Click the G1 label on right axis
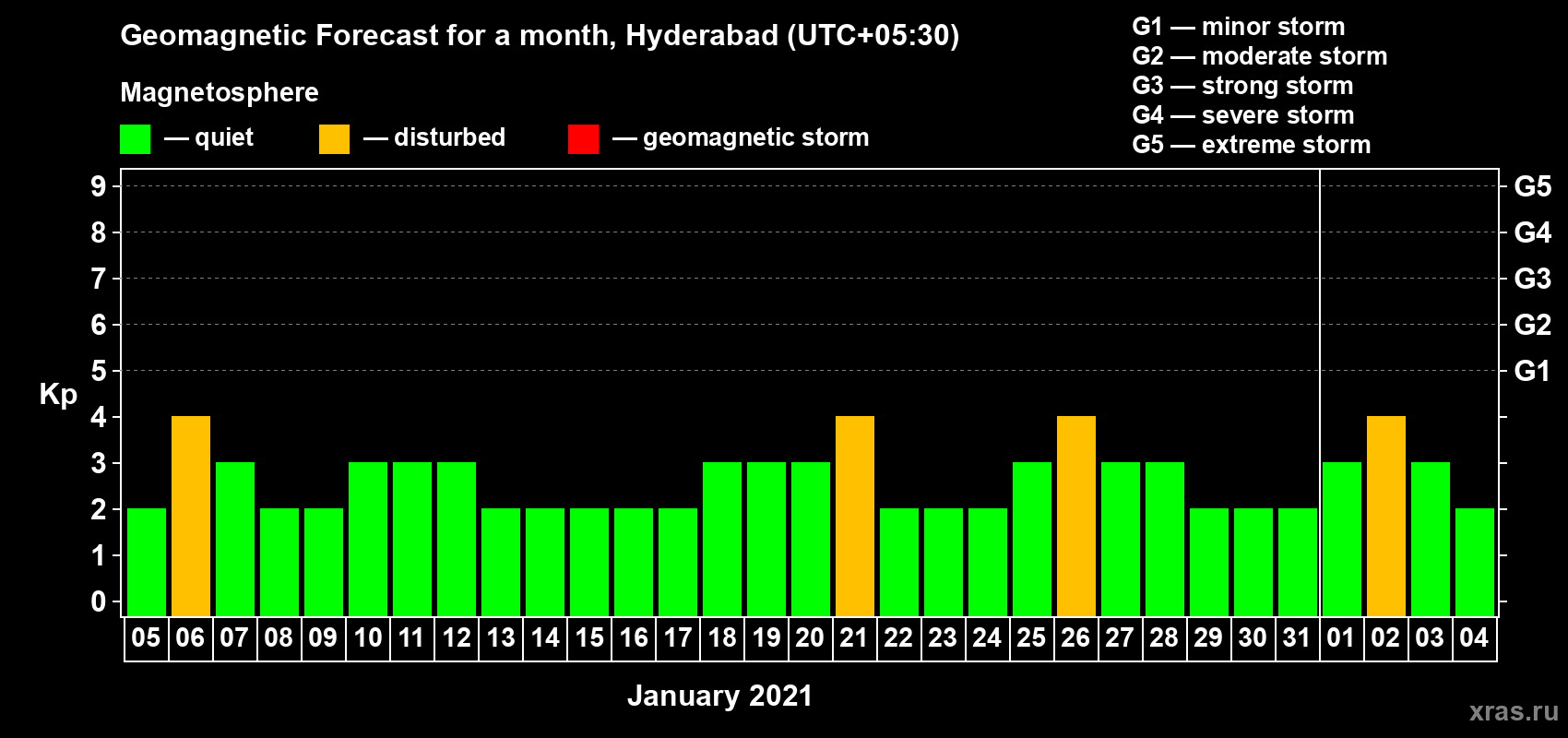The image size is (1568, 738). click(x=1532, y=371)
